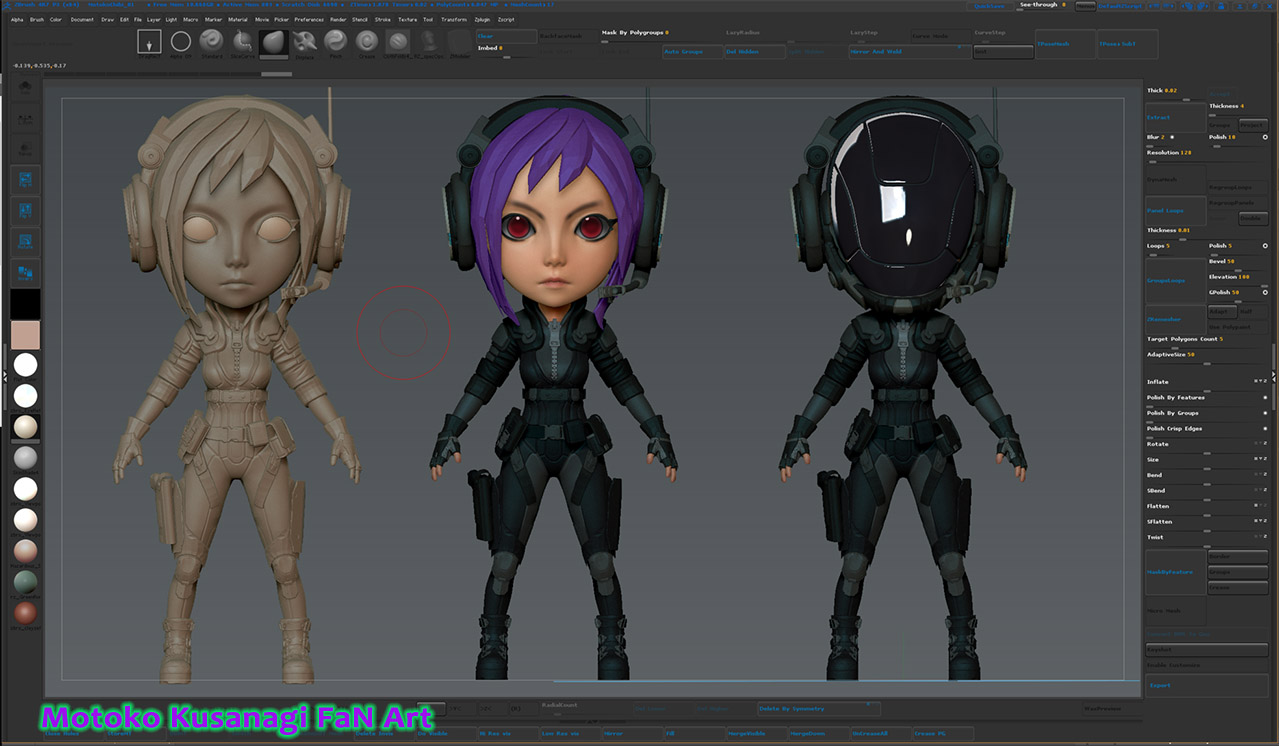Select the DragRect stroke icon
Viewport: 1279px width, 746px height.
pos(149,43)
